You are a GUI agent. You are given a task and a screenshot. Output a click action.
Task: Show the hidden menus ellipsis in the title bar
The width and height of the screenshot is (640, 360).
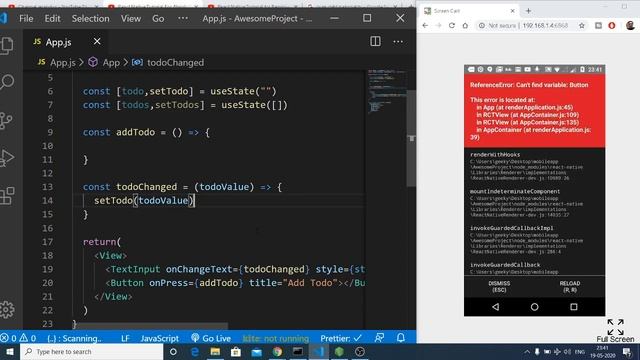(x=183, y=18)
